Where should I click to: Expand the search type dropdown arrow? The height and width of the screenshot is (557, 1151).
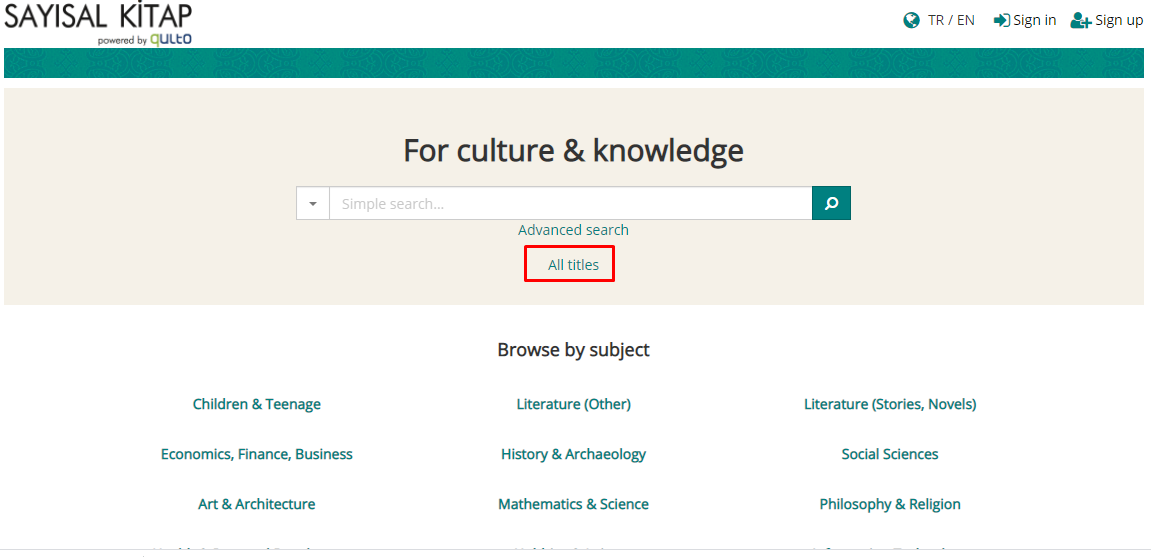313,203
